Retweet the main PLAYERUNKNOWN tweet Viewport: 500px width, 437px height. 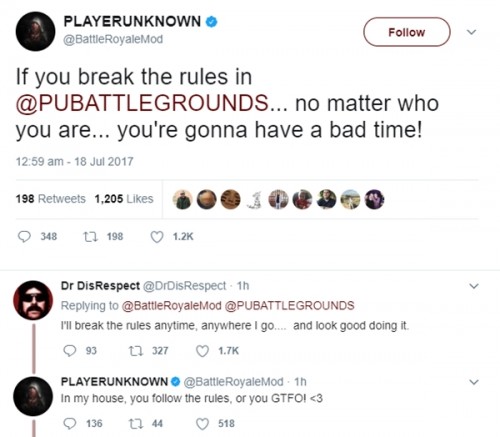pos(90,237)
